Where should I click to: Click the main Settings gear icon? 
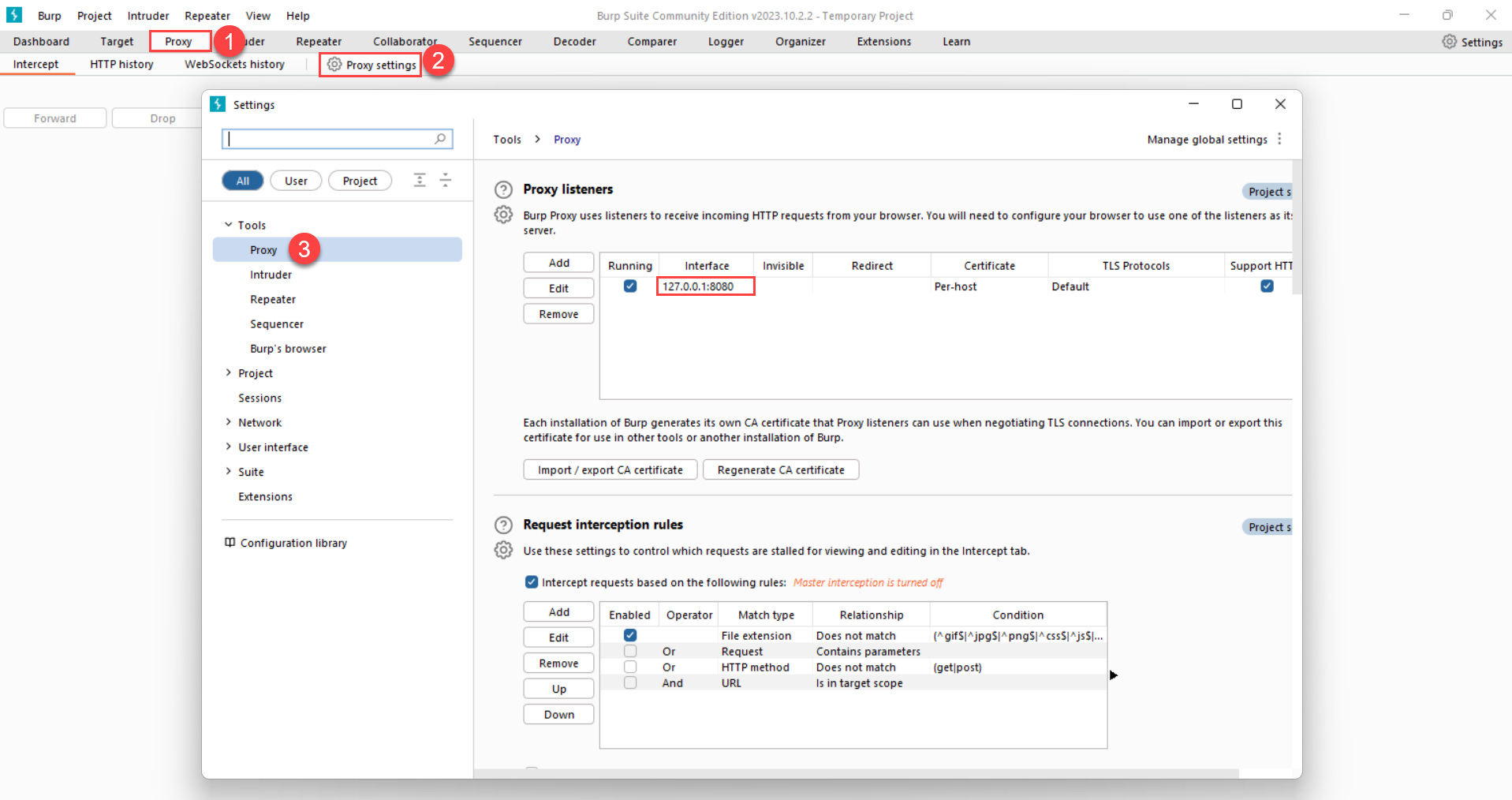[x=1449, y=42]
